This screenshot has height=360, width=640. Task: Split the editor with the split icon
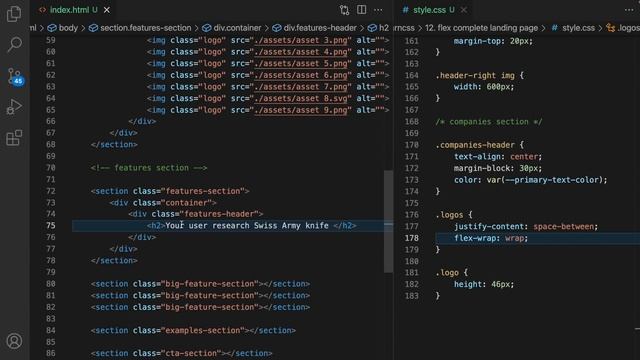point(361,9)
